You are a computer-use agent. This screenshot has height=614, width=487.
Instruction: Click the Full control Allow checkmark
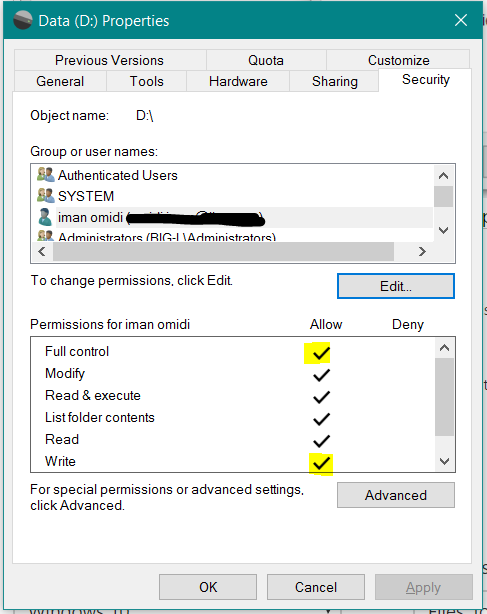[x=321, y=353]
